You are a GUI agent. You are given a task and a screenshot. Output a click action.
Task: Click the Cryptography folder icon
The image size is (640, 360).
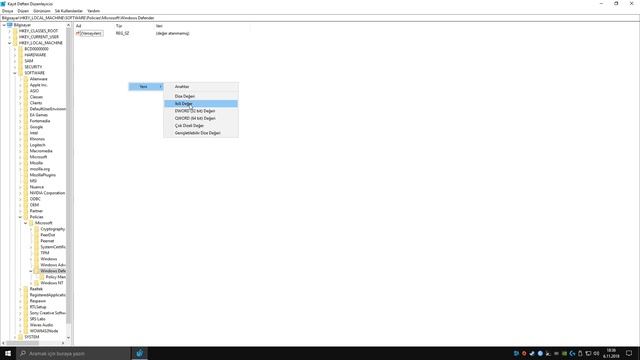pyautogui.click(x=37, y=229)
